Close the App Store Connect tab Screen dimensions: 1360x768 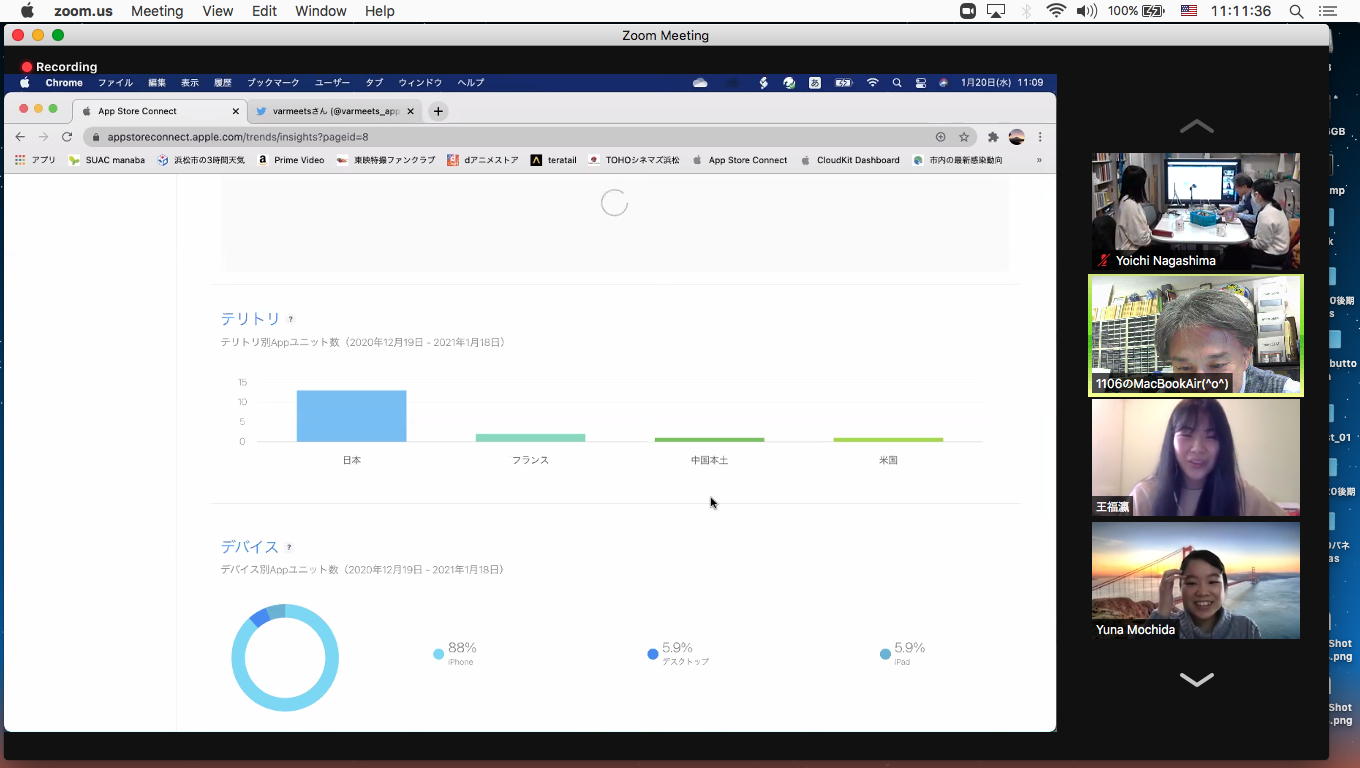point(236,111)
